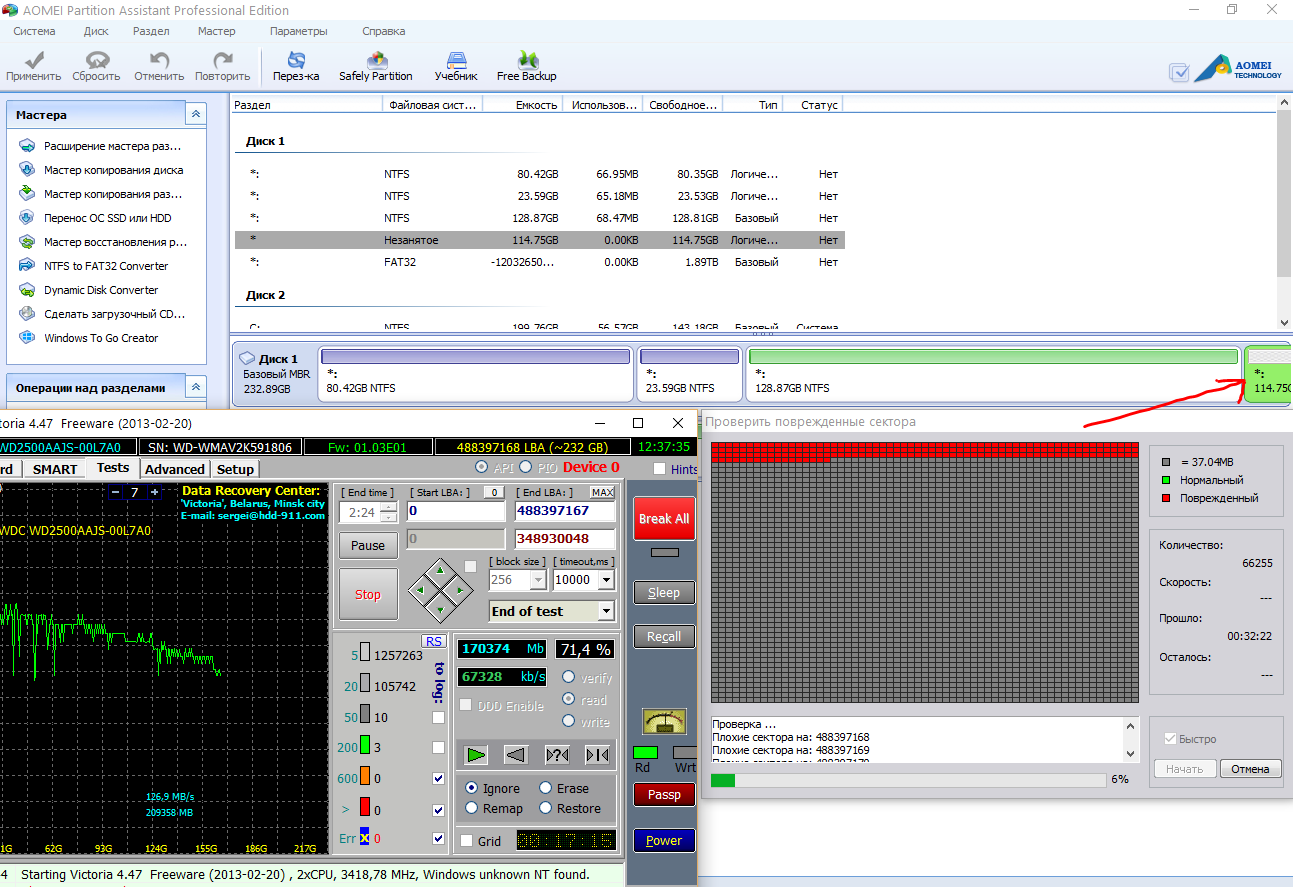Click Отмена in the bad sector check dialog
Viewport: 1293px width, 887px height.
[x=1251, y=769]
